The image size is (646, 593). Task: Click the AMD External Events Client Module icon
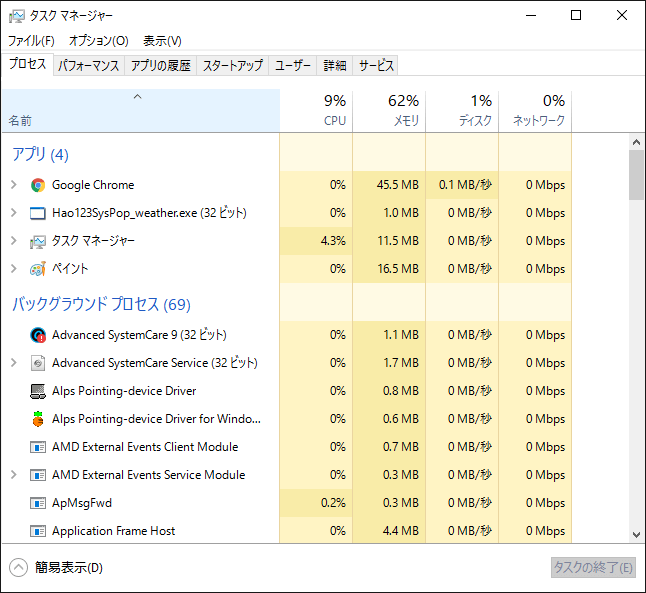pos(38,447)
